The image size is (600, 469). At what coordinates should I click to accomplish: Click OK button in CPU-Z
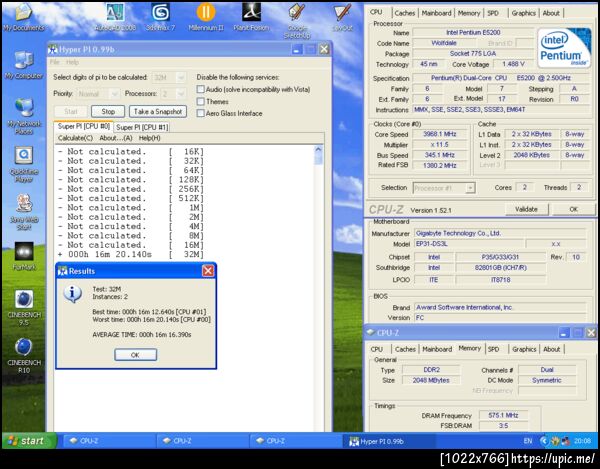(573, 209)
